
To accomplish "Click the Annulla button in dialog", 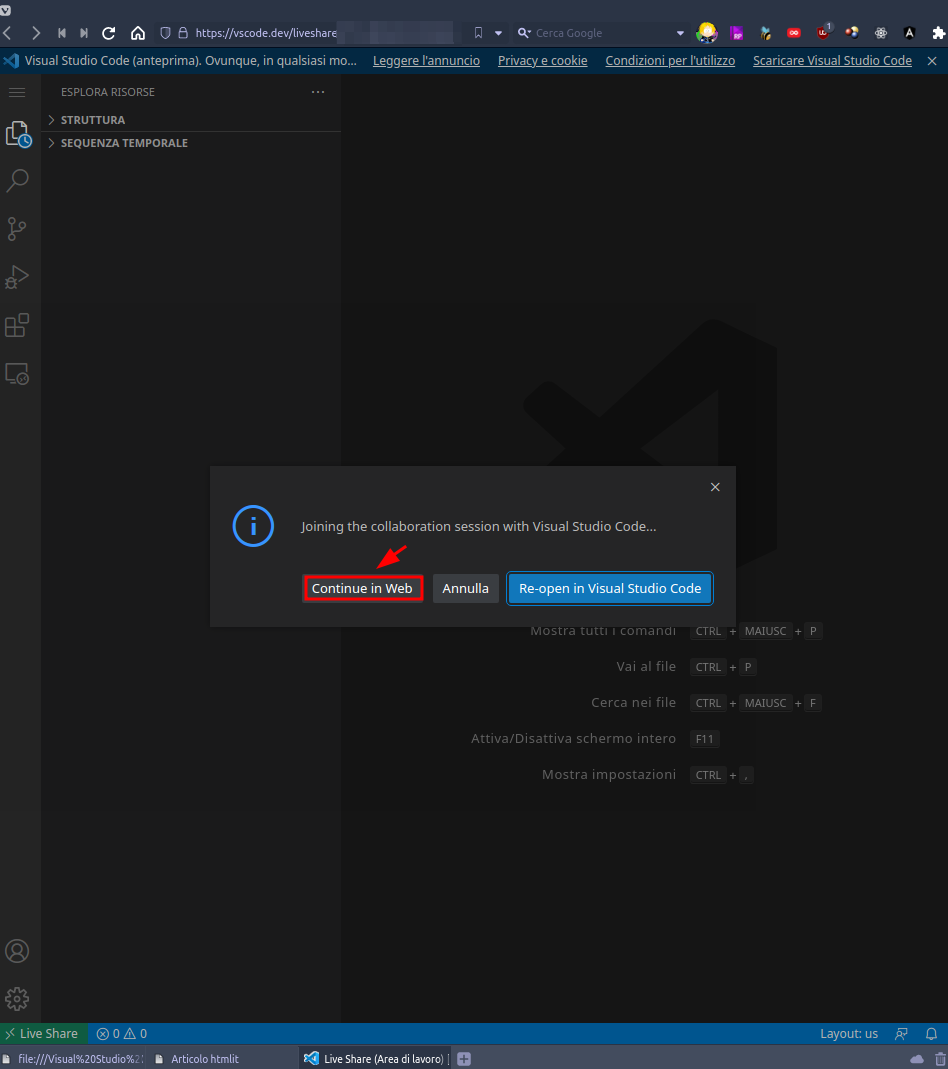I will 465,588.
